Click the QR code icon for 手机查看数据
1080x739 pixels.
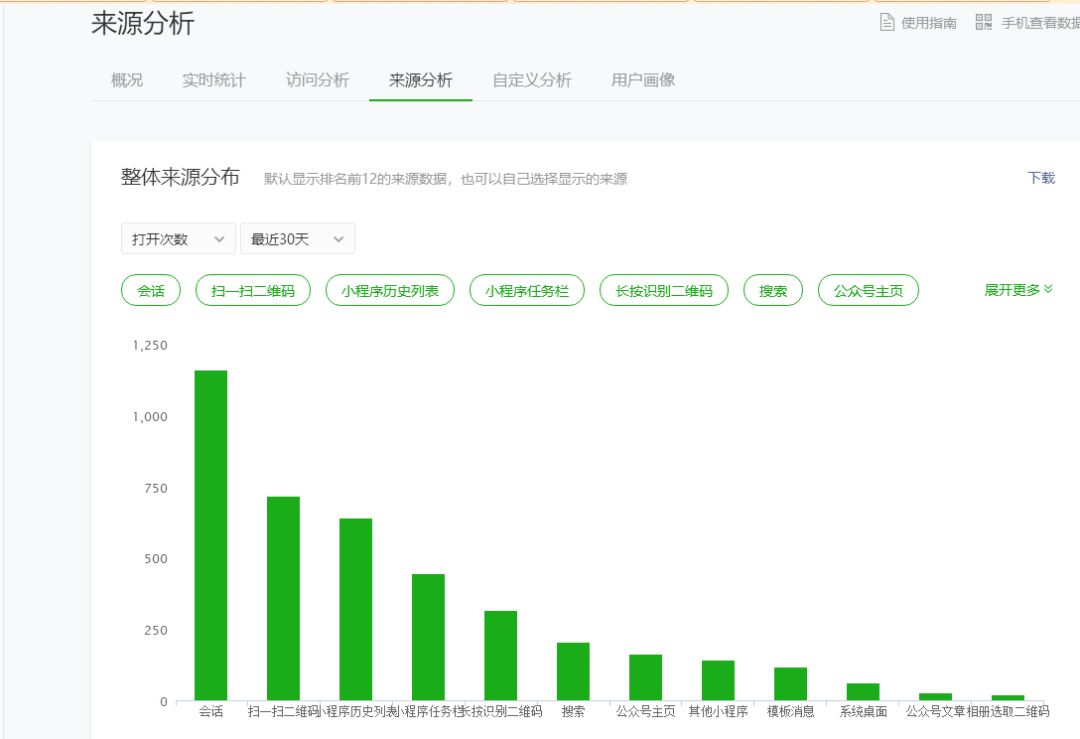point(984,21)
